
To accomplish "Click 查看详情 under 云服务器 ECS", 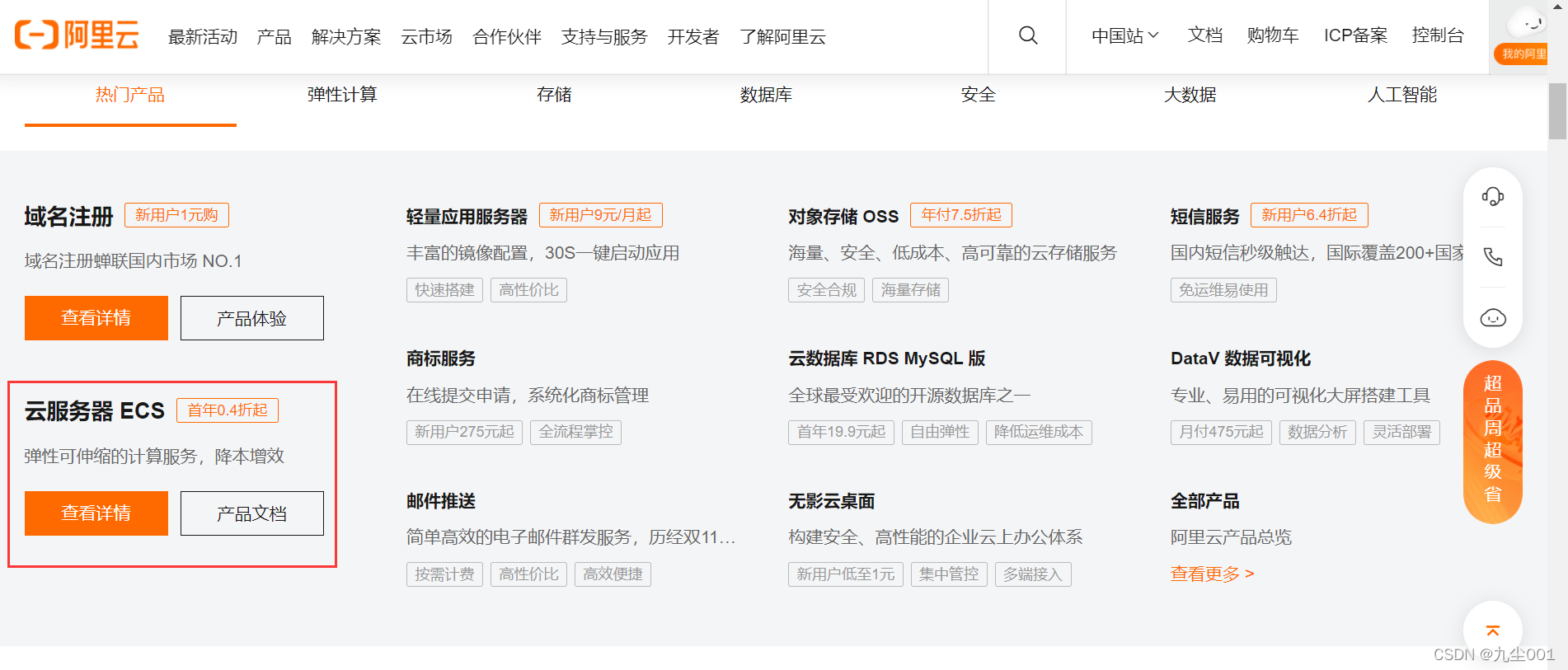I will (96, 513).
